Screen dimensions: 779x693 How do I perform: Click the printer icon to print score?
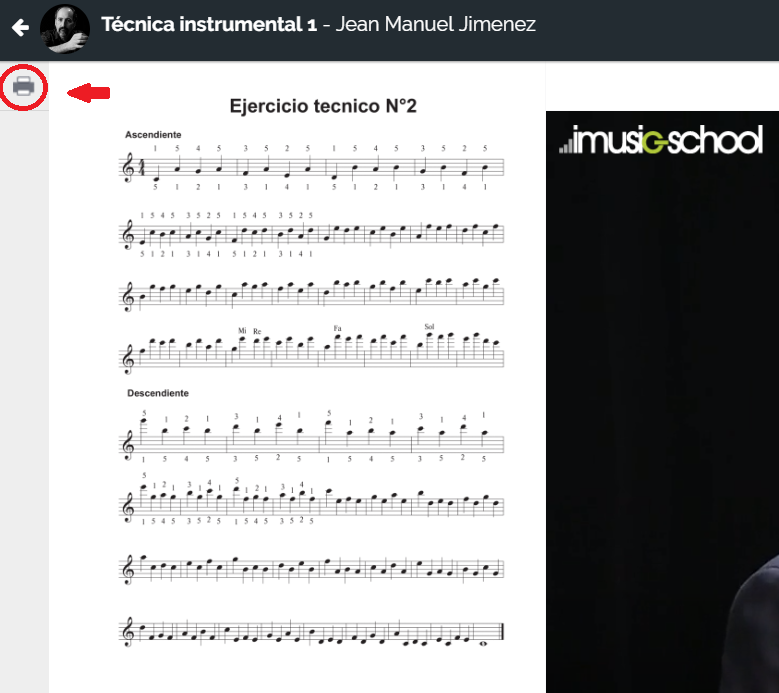[x=23, y=87]
